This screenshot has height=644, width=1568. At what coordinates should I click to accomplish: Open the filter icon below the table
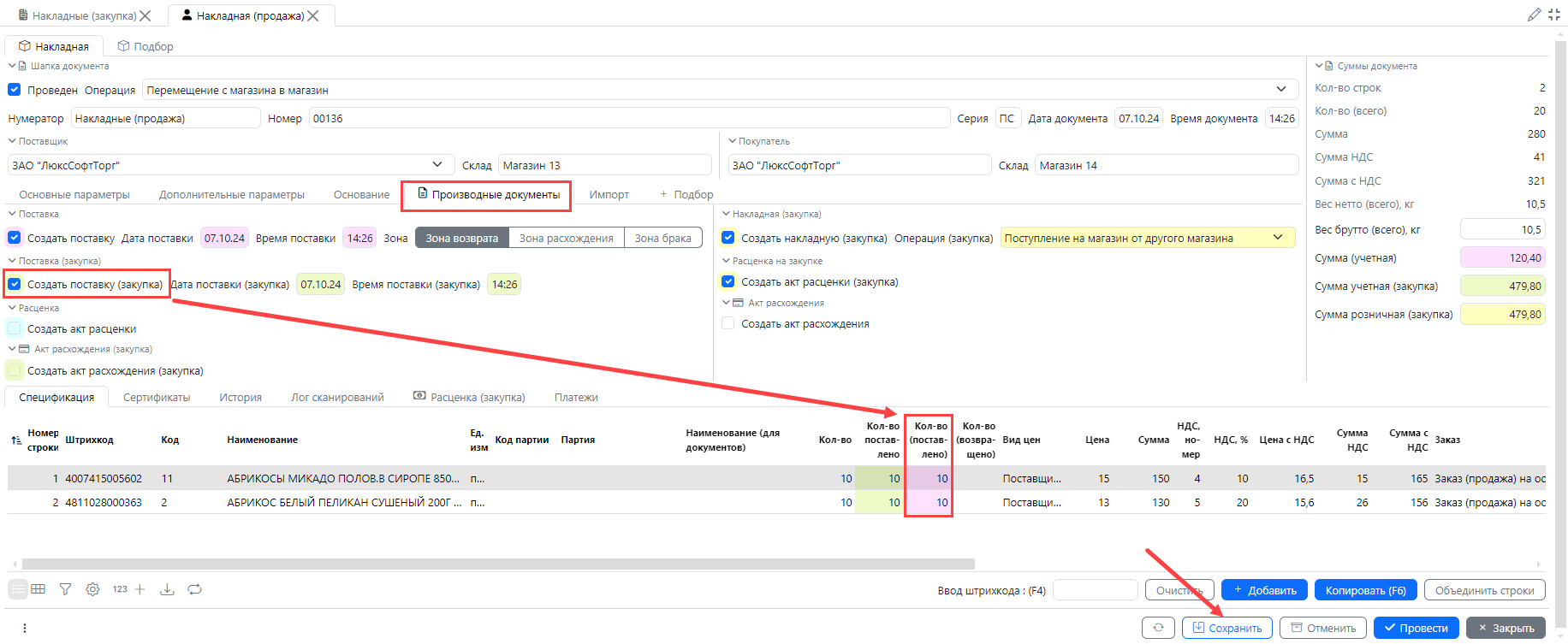point(65,589)
